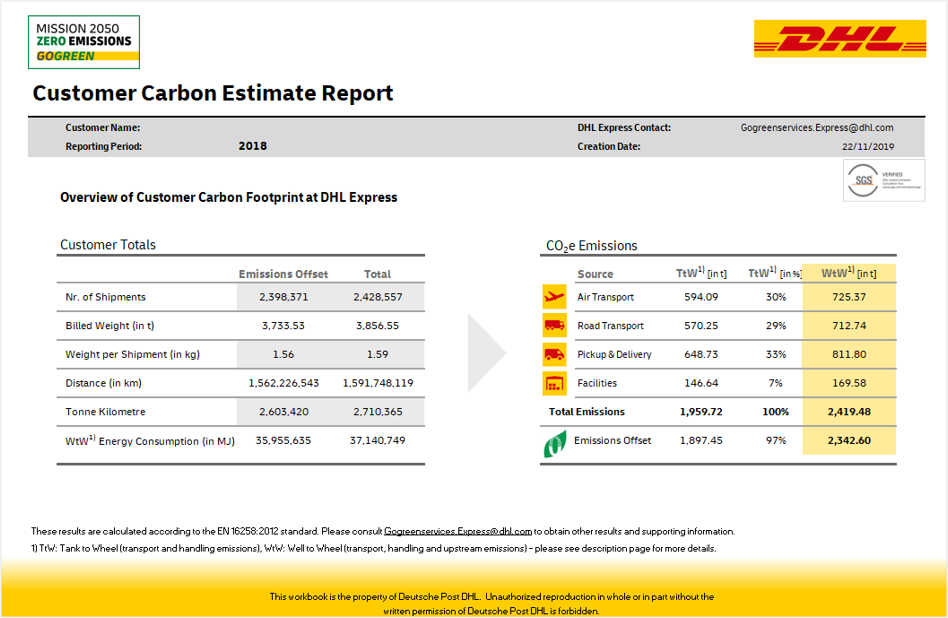Open the SGS Verified badge
This screenshot has height=618, width=948.
point(884,180)
